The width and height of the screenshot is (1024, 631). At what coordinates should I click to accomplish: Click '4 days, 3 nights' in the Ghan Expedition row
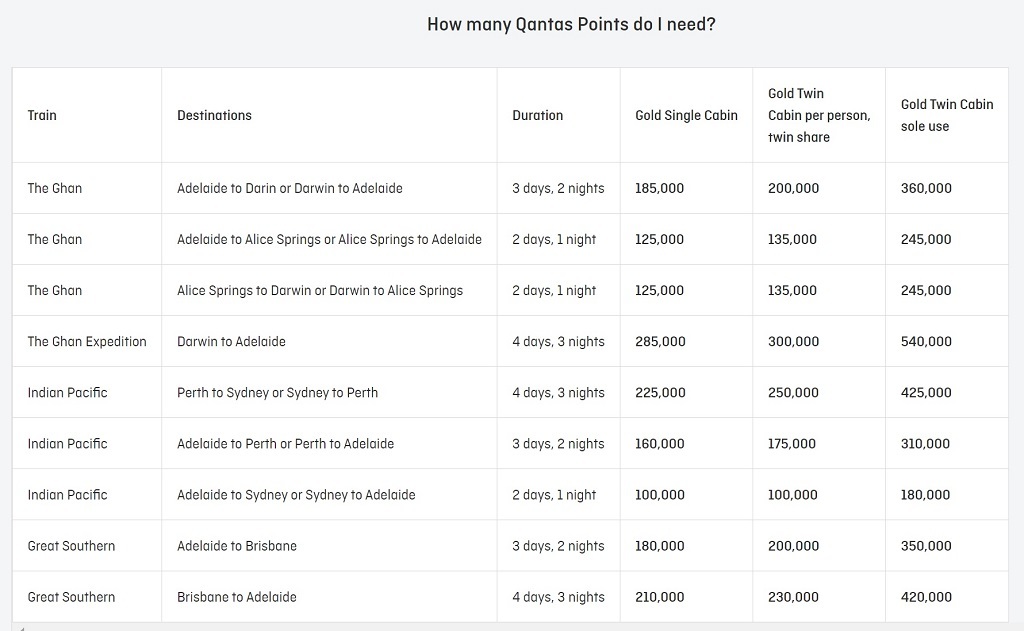[558, 342]
